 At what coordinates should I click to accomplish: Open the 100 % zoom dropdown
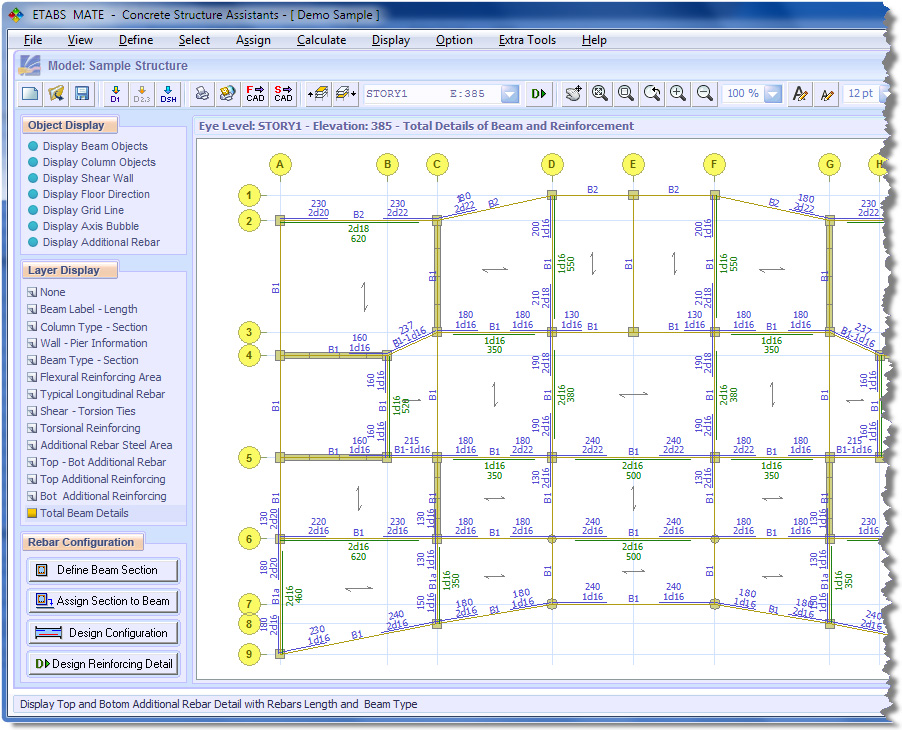[x=772, y=94]
